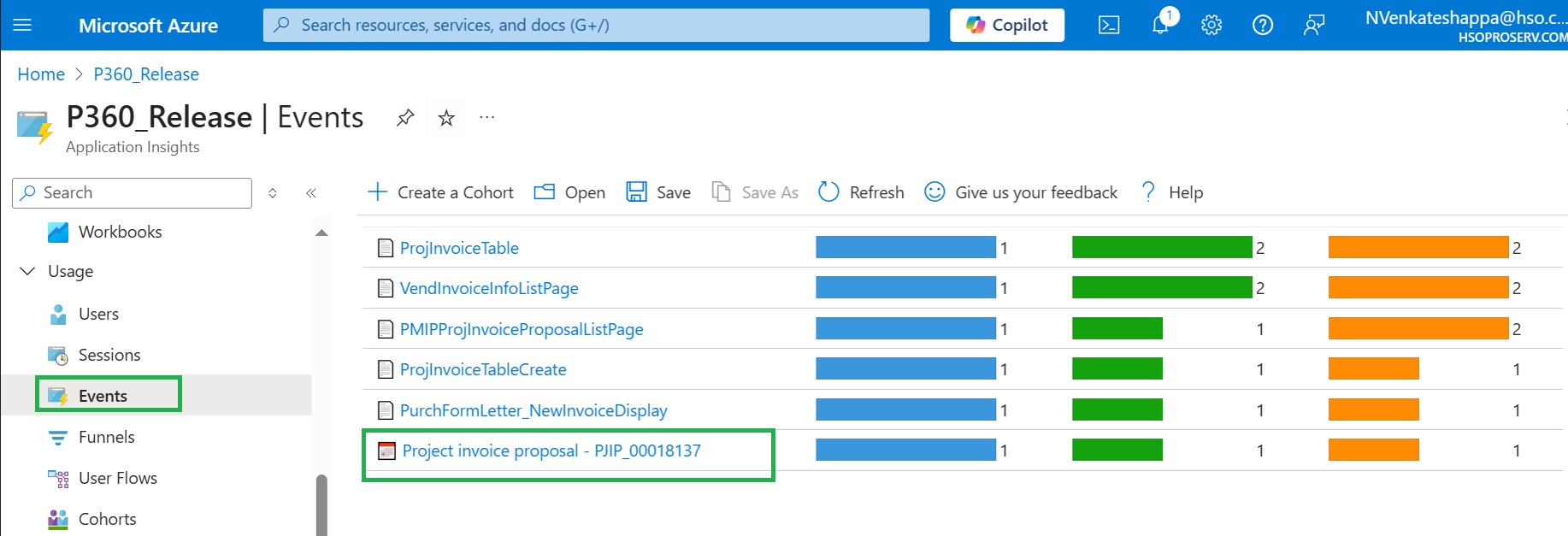Image resolution: width=1568 pixels, height=536 pixels.
Task: Open the feedback icon in top bar
Action: click(x=1313, y=26)
